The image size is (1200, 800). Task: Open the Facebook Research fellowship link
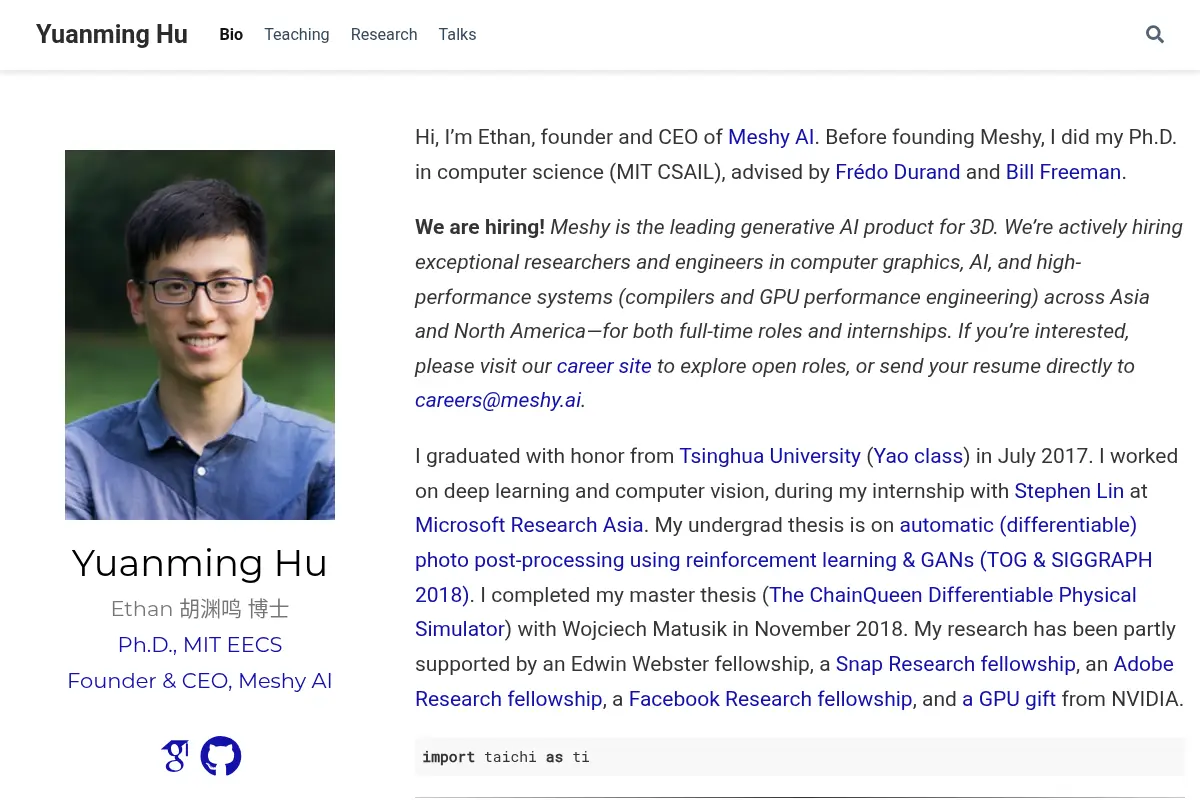[x=771, y=699]
